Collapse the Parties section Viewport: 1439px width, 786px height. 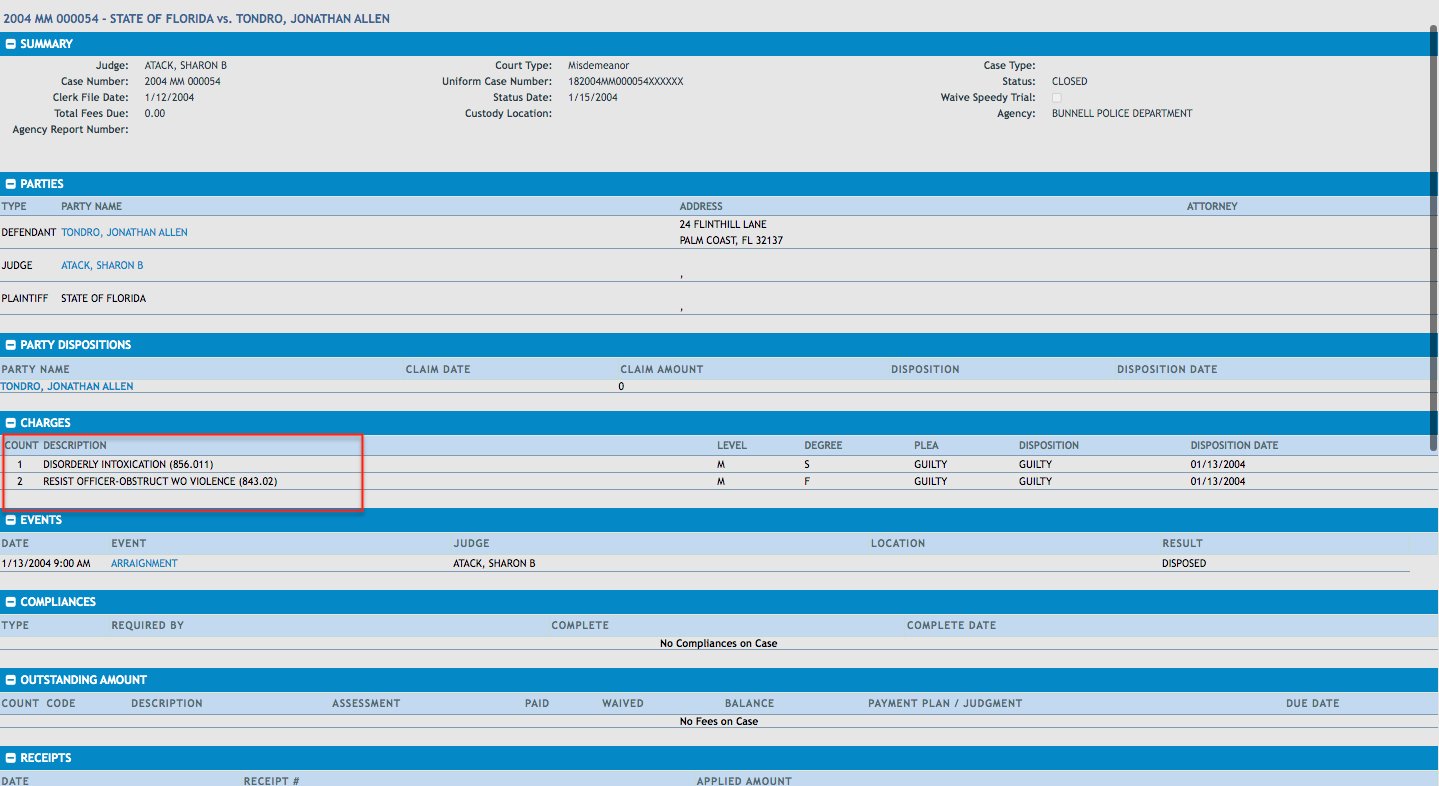tap(11, 184)
